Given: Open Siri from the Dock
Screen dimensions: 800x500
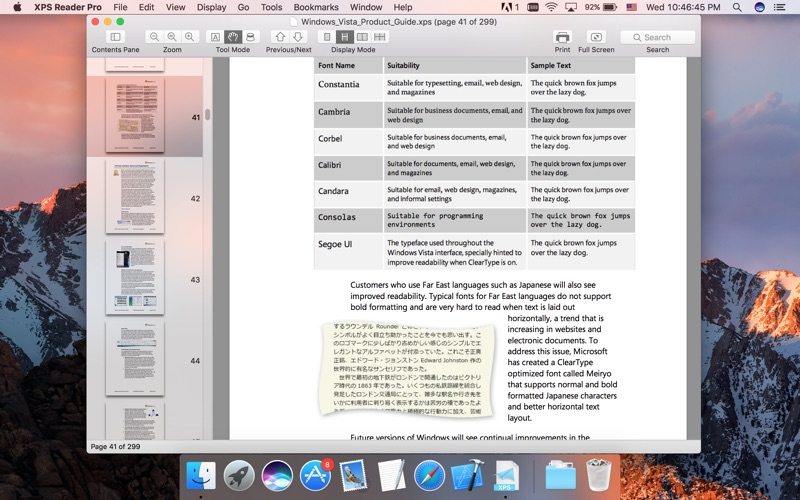Looking at the screenshot, I should click(x=277, y=476).
